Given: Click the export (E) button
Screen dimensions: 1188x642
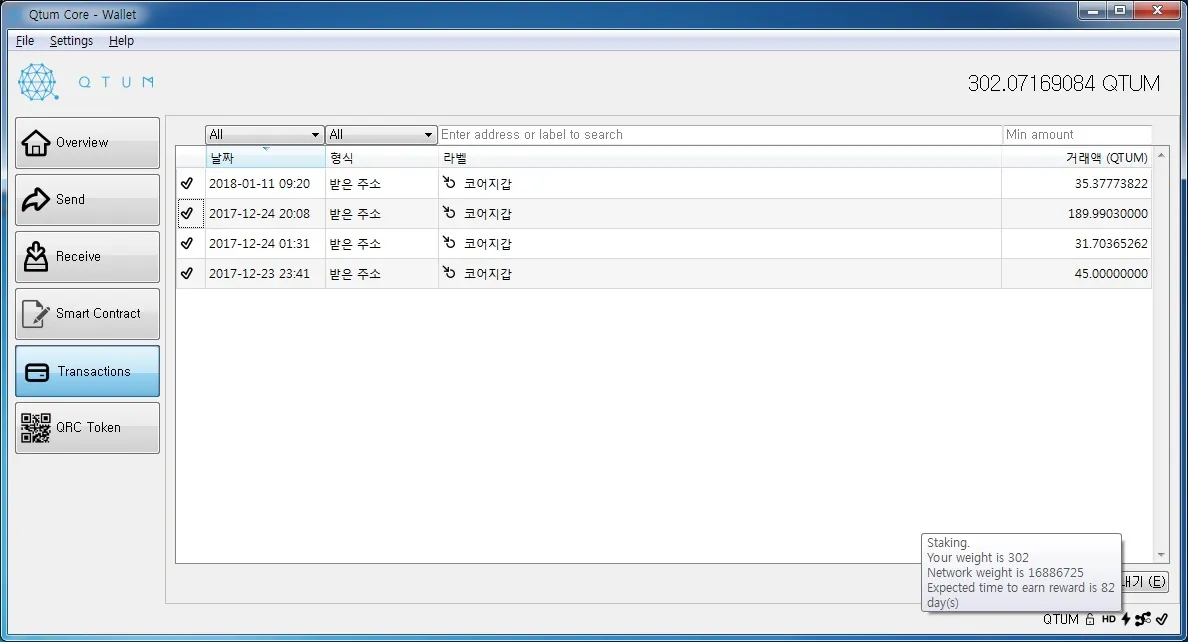Looking at the screenshot, I should coord(1144,582).
